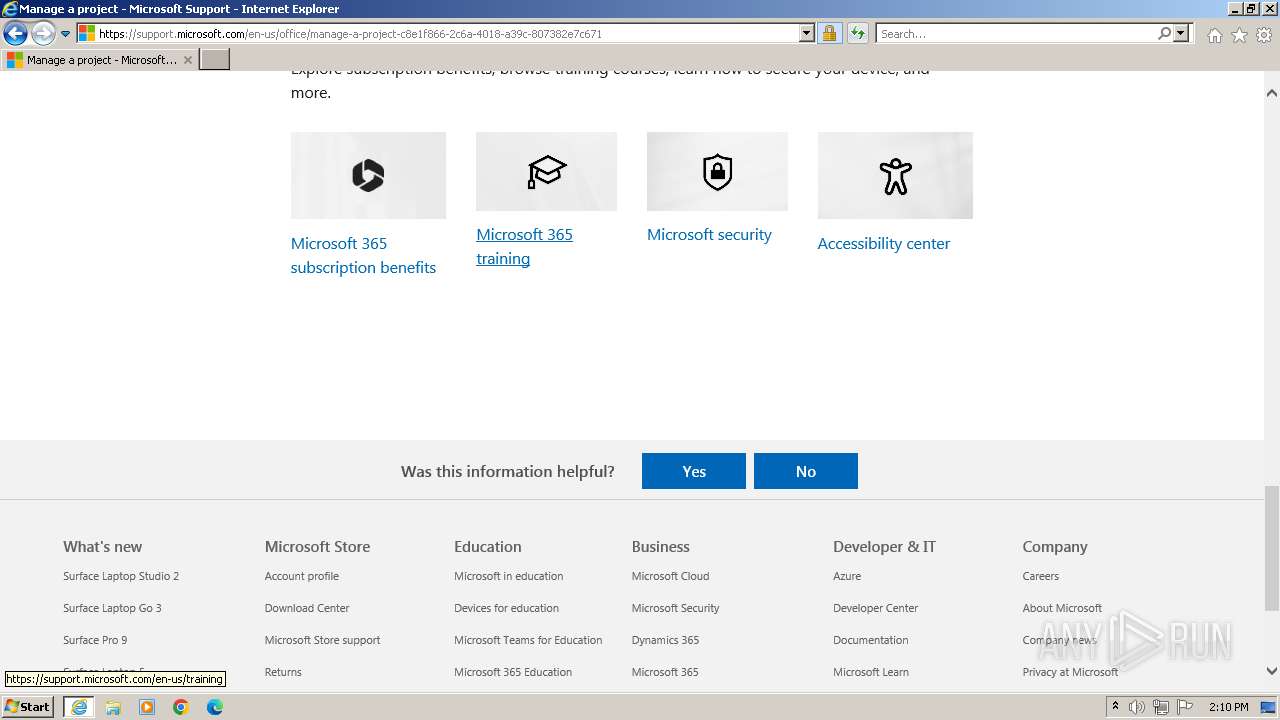The image size is (1280, 720).
Task: Open the Developer Center link
Action: 875,608
